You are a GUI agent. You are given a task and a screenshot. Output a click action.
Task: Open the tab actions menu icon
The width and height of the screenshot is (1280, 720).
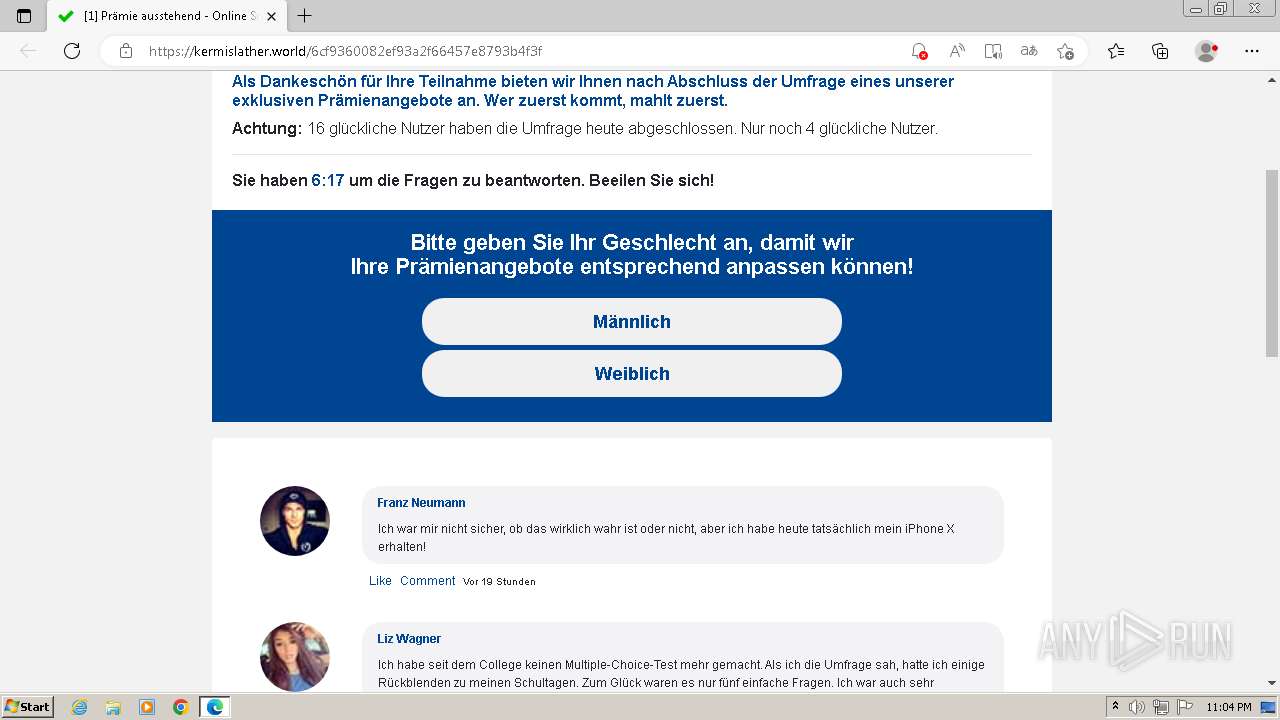click(x=24, y=16)
